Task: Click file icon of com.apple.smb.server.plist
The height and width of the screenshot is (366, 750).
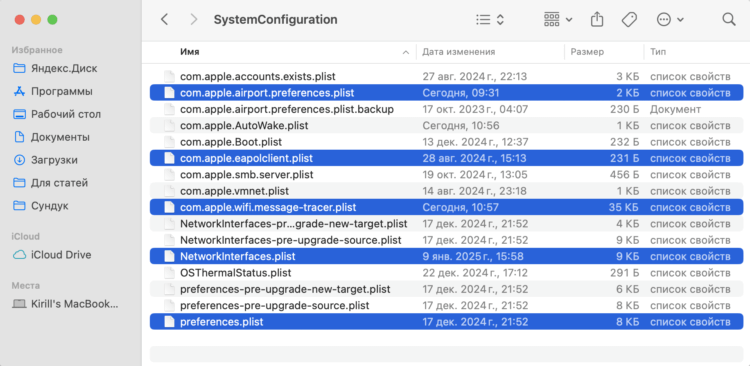Action: pyautogui.click(x=169, y=175)
